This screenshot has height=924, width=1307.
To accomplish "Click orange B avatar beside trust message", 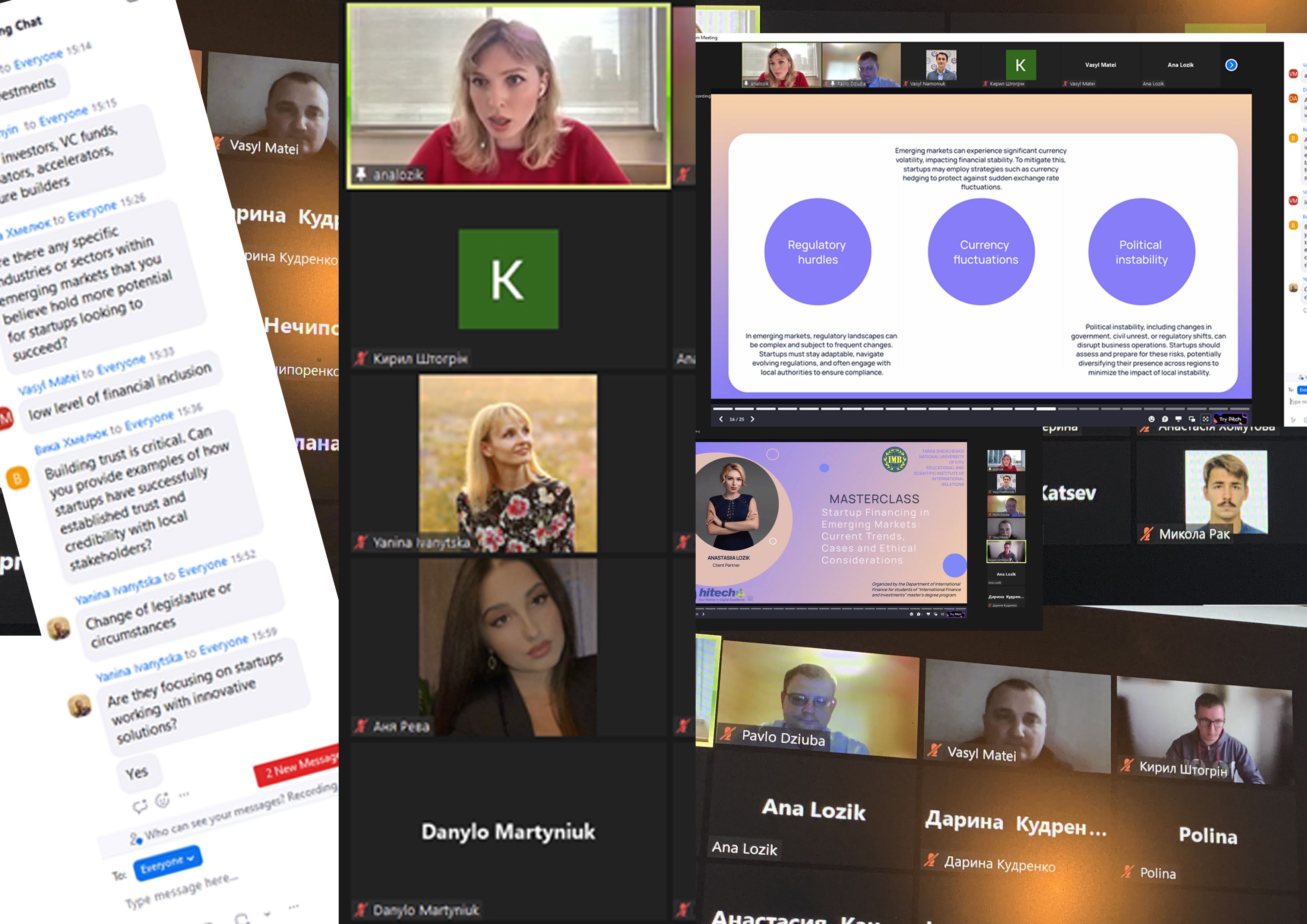I will click(x=18, y=478).
